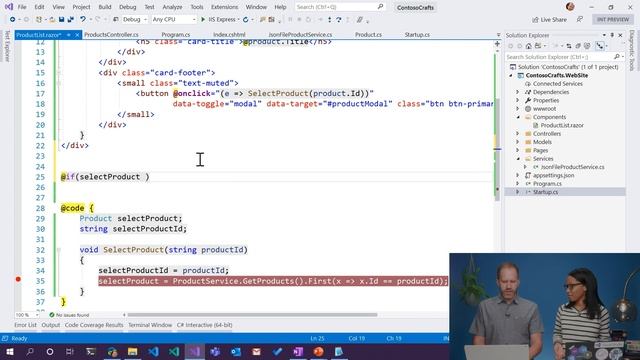The width and height of the screenshot is (640, 360).
Task: Click the Search (Ctrl+Q) box
Action: [x=339, y=7]
